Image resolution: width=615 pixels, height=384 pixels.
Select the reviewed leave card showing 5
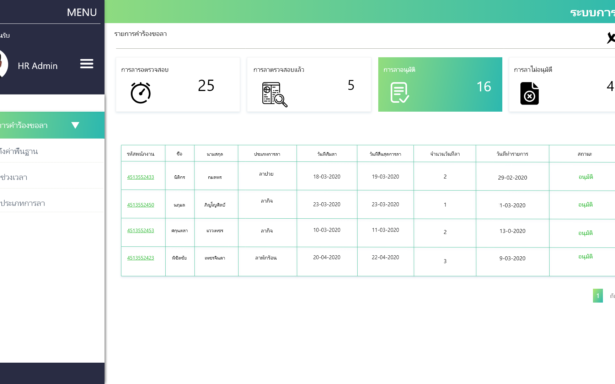click(309, 85)
